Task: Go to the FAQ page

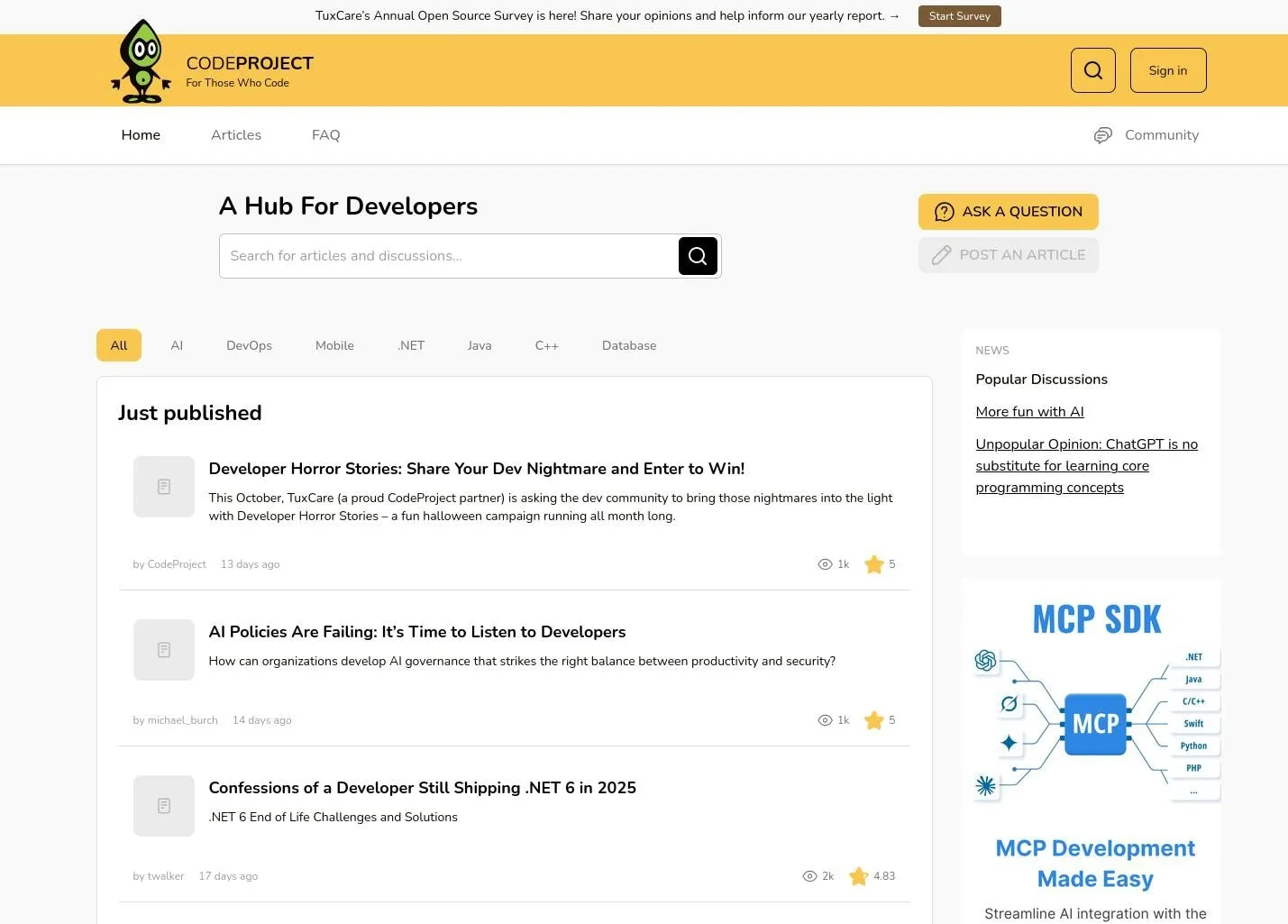Action: pyautogui.click(x=325, y=135)
